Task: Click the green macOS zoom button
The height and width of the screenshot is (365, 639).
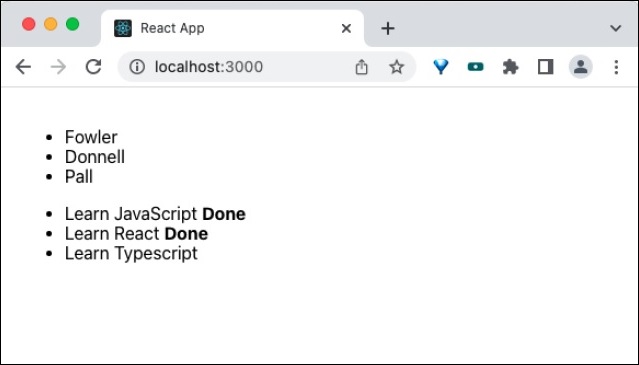Action: [73, 24]
